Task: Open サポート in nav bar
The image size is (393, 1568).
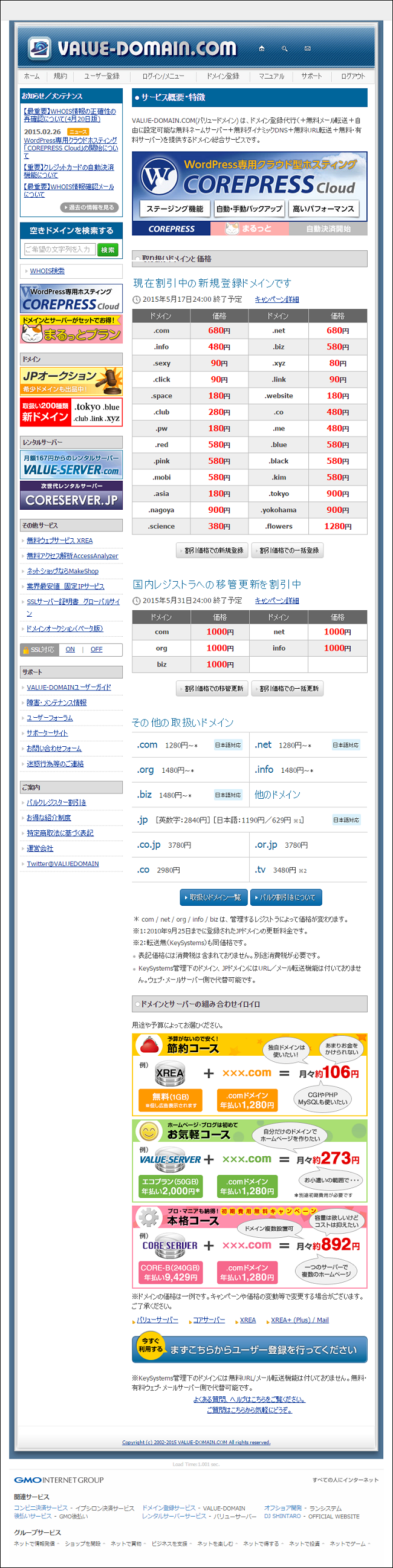Action: pos(311,76)
